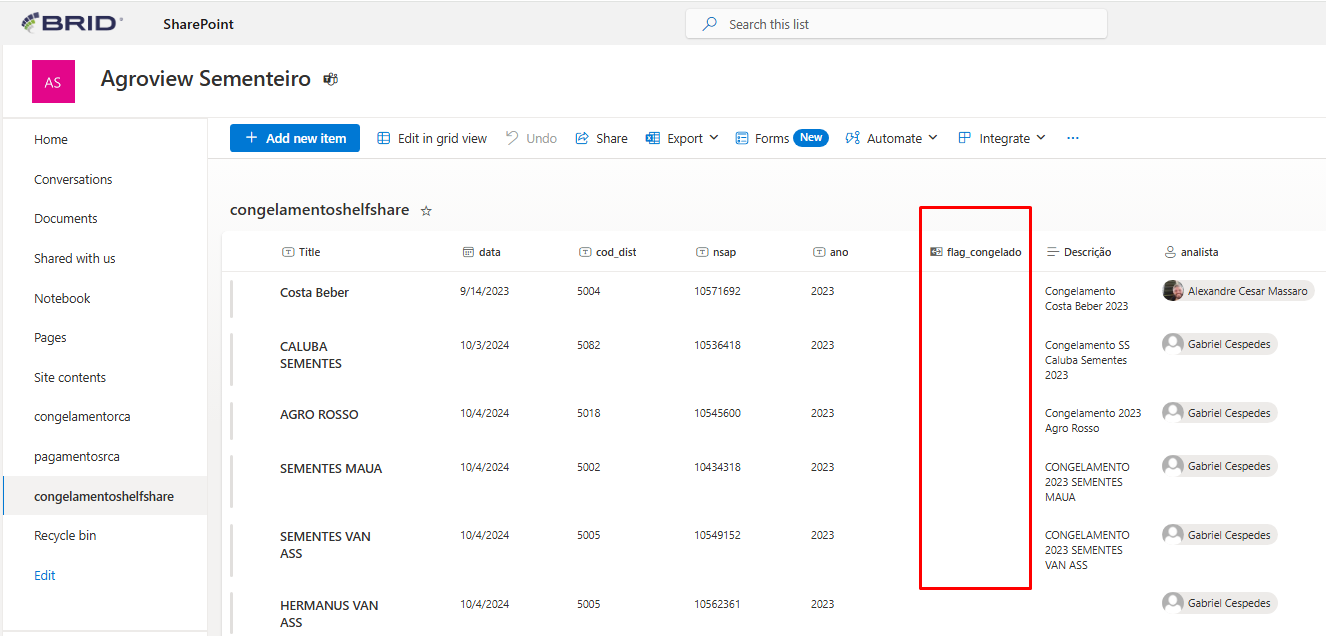Open Conversations in navigation

click(73, 180)
